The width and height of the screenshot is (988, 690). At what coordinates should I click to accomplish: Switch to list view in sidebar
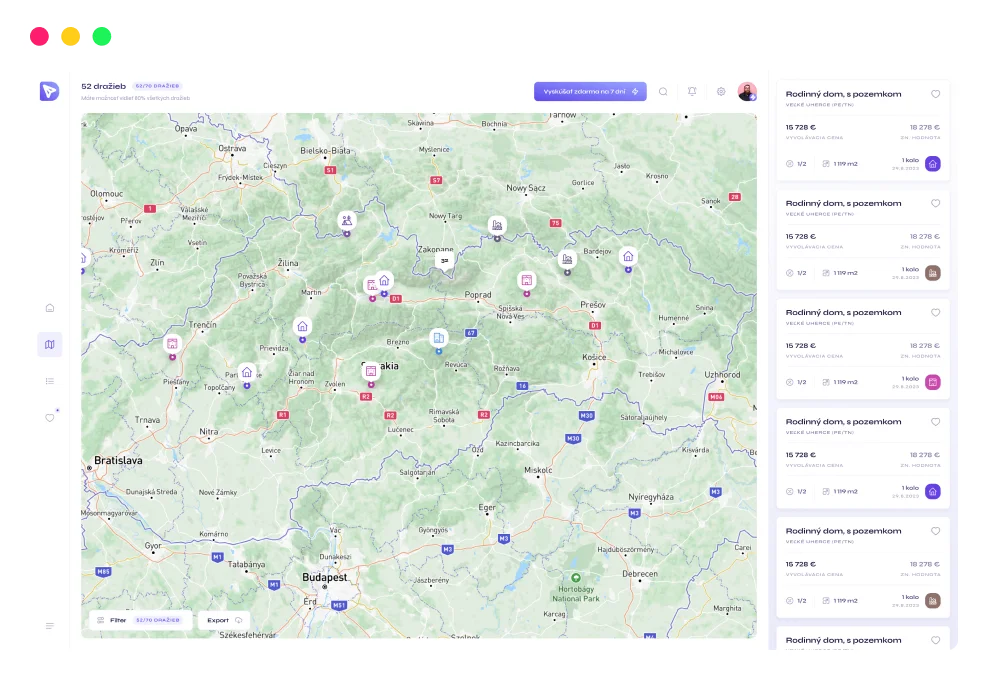pos(50,381)
